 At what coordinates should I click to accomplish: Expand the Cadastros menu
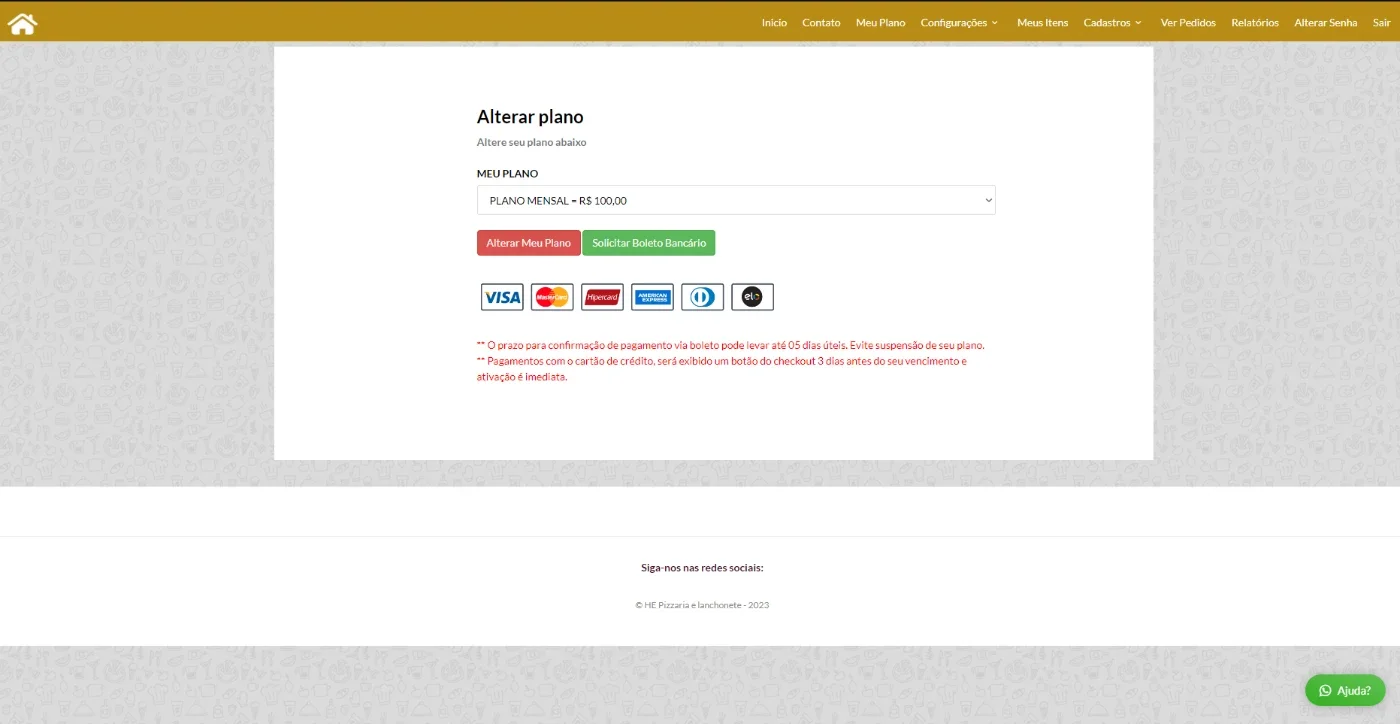point(1112,22)
